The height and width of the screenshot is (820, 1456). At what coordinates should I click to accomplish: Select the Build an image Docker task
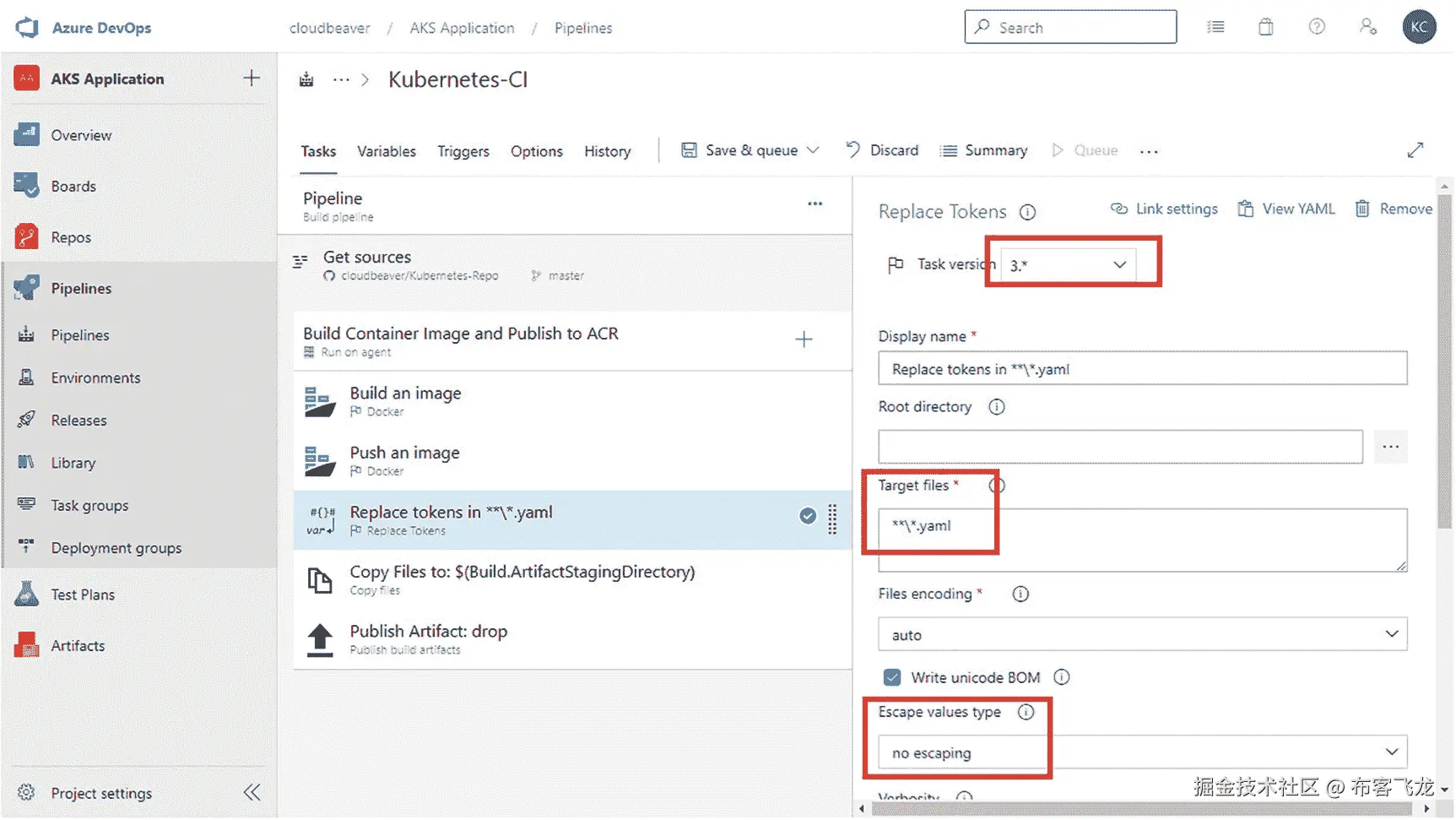coord(572,401)
